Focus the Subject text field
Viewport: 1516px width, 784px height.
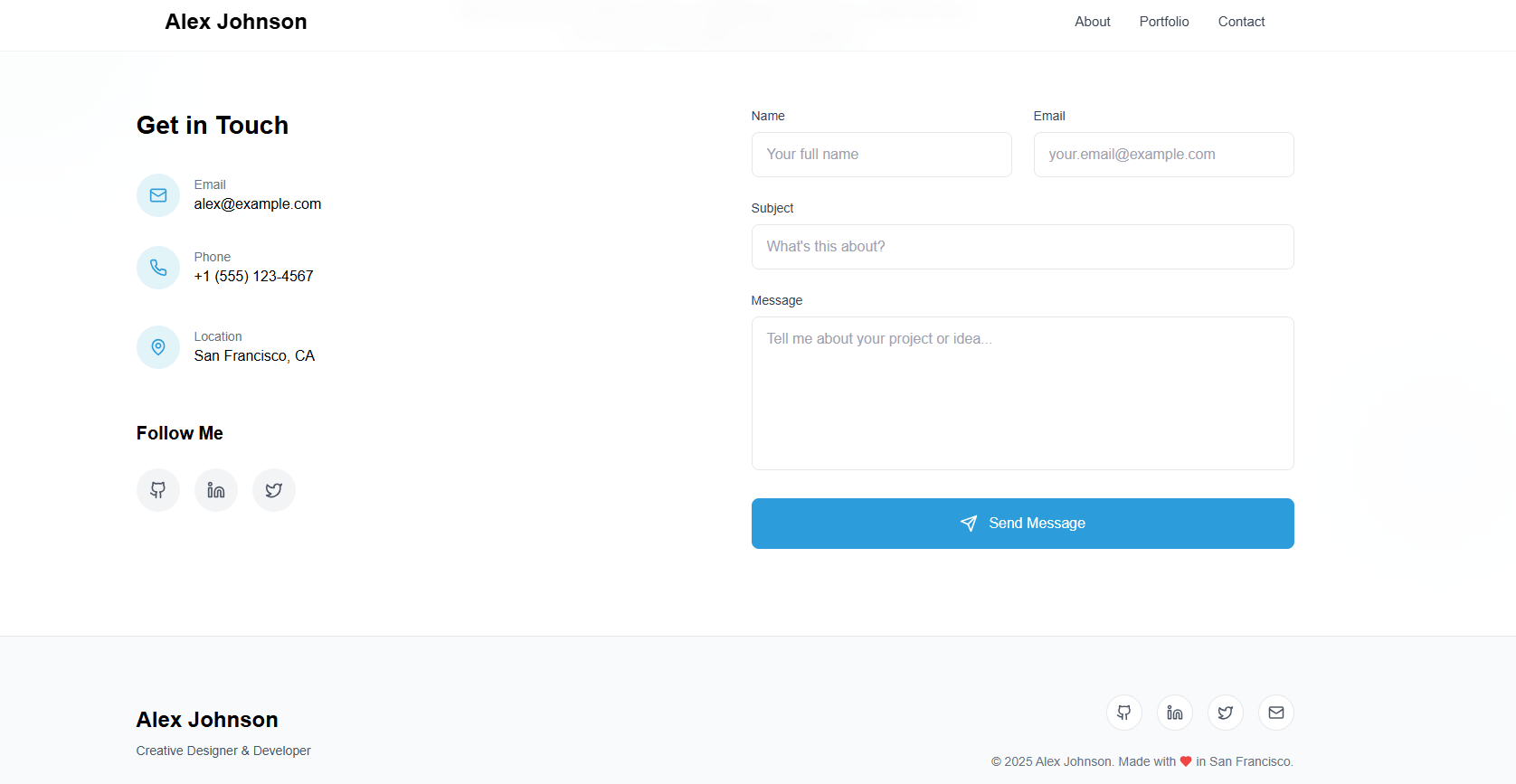(x=1022, y=247)
